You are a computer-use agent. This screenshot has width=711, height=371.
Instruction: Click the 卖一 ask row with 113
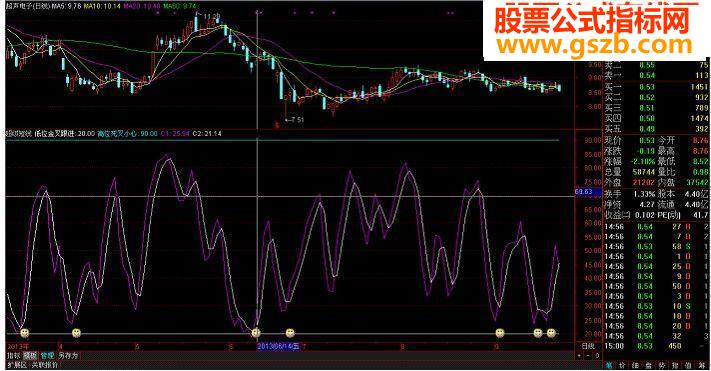pos(656,75)
